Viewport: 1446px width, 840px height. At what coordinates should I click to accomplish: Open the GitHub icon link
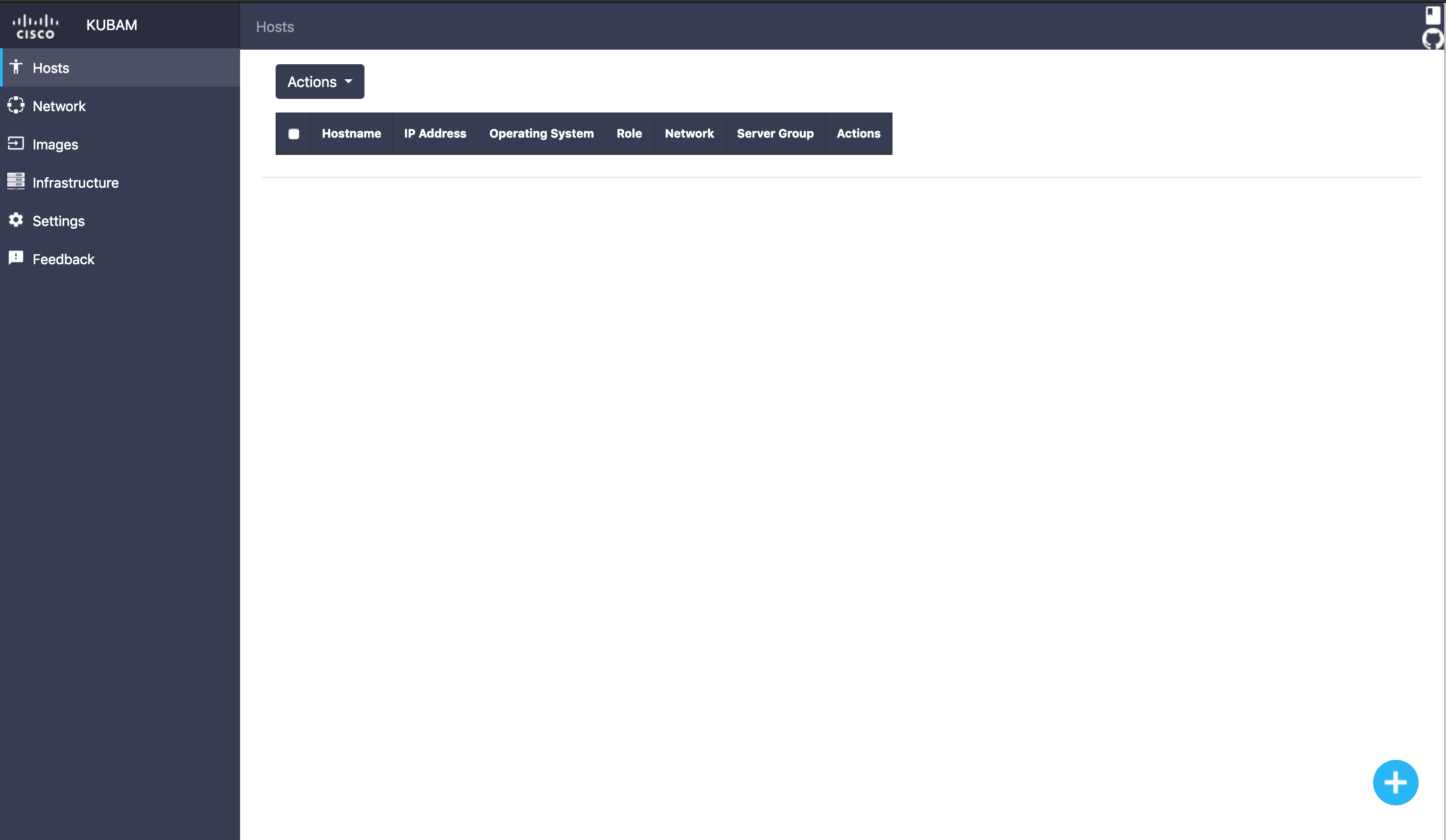tap(1433, 40)
